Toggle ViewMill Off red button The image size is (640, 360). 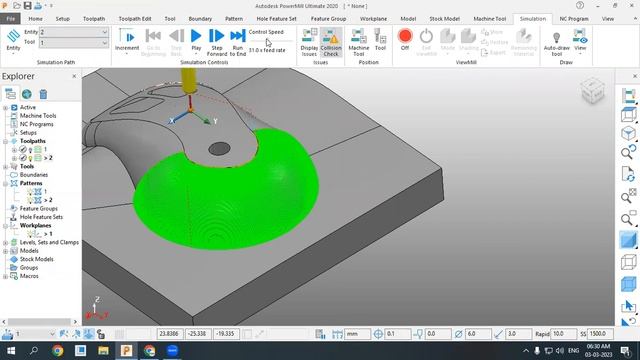pos(405,40)
